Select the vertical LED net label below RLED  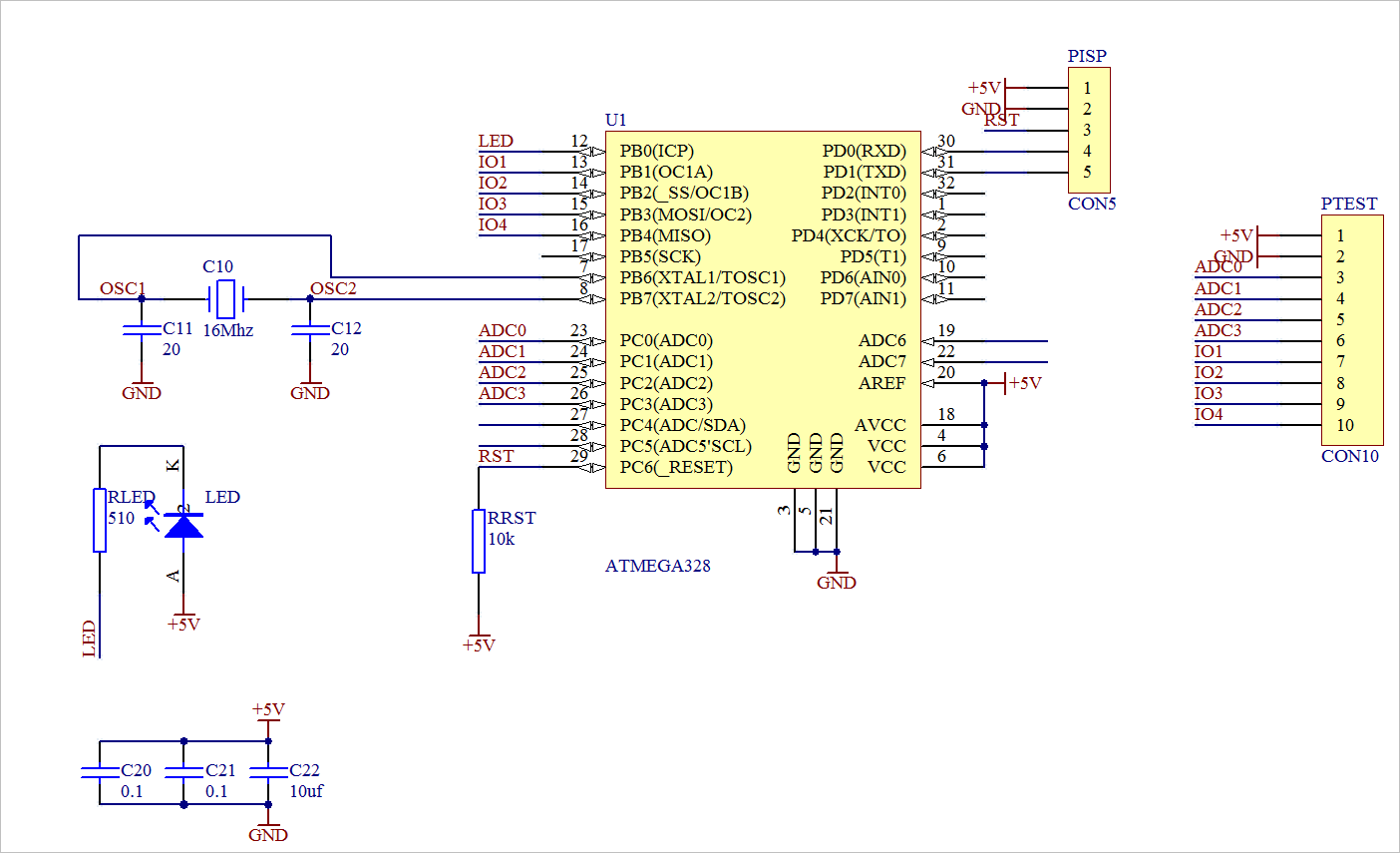[89, 639]
